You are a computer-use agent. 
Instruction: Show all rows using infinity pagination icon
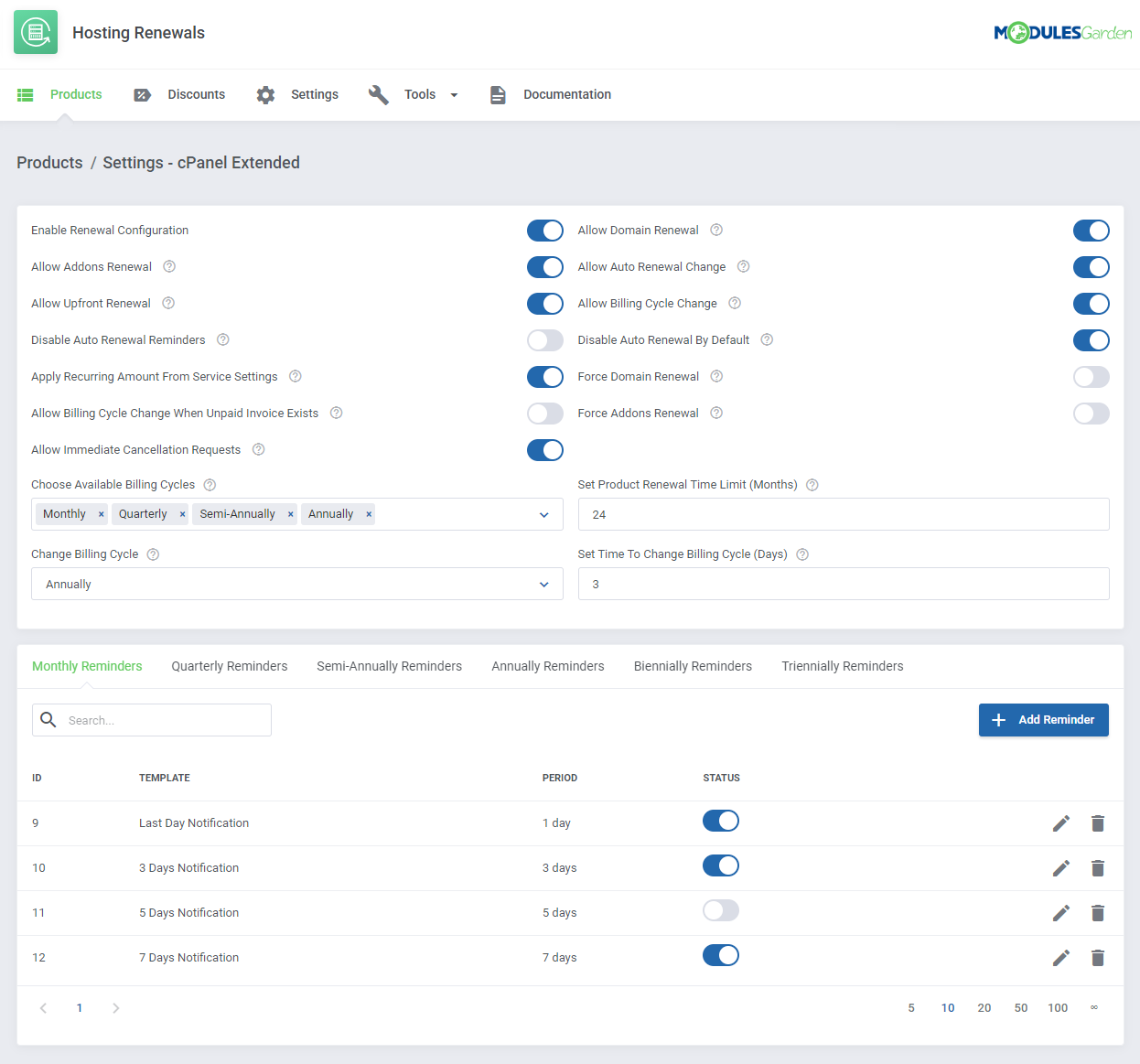1093,1007
